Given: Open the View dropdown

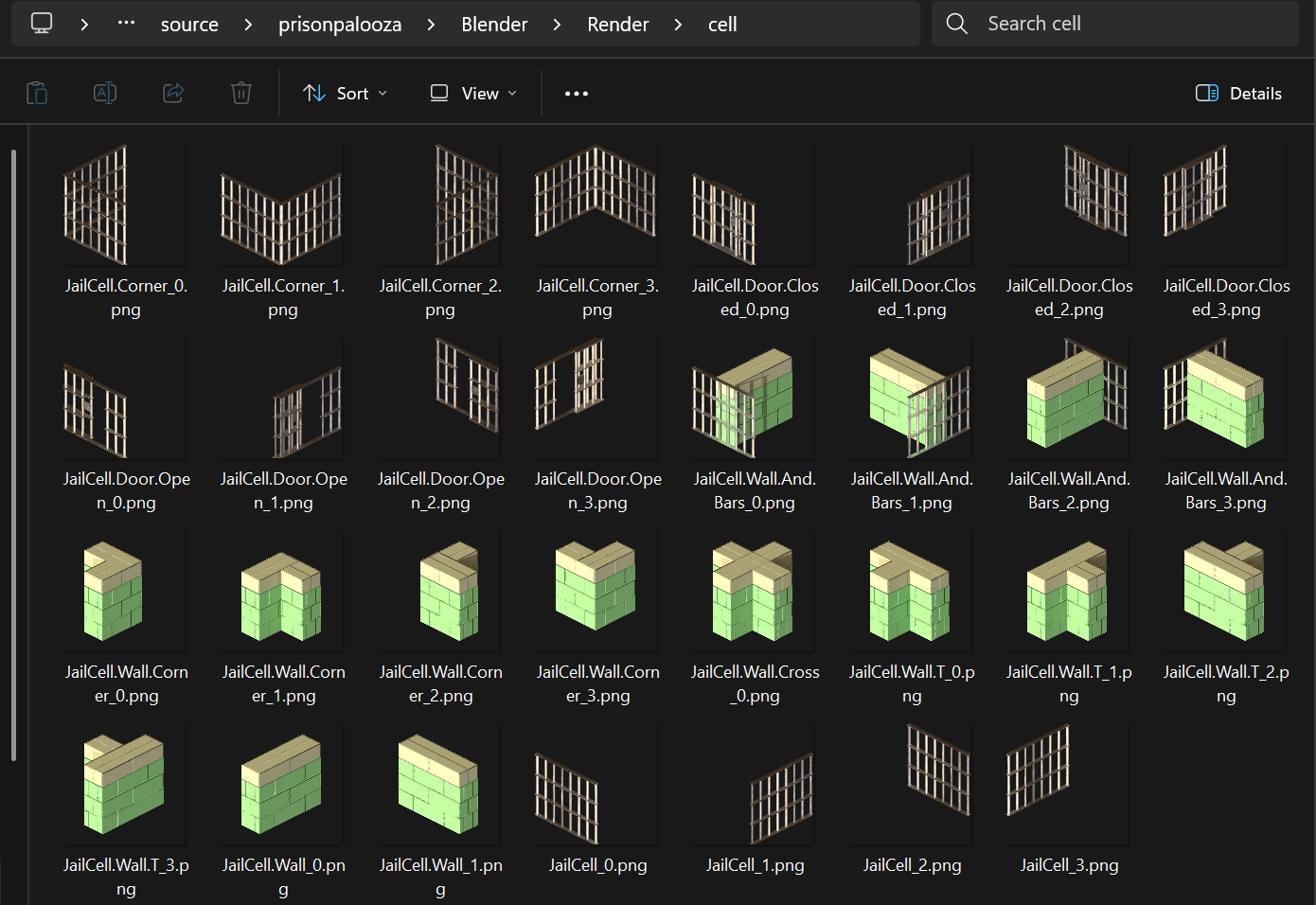Looking at the screenshot, I should coord(471,93).
